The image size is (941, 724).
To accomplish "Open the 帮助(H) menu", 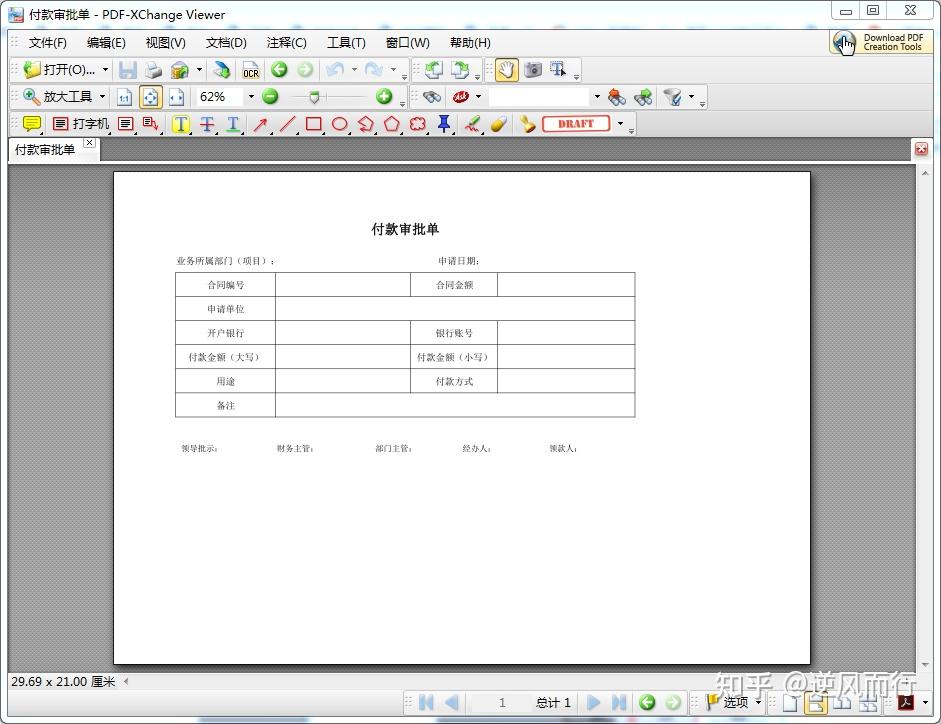I will tap(470, 43).
